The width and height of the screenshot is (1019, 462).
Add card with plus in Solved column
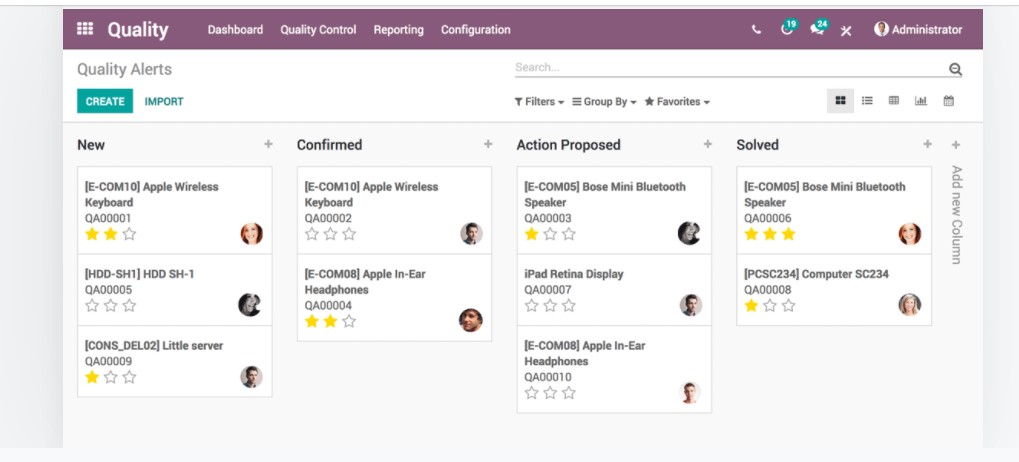coord(927,144)
